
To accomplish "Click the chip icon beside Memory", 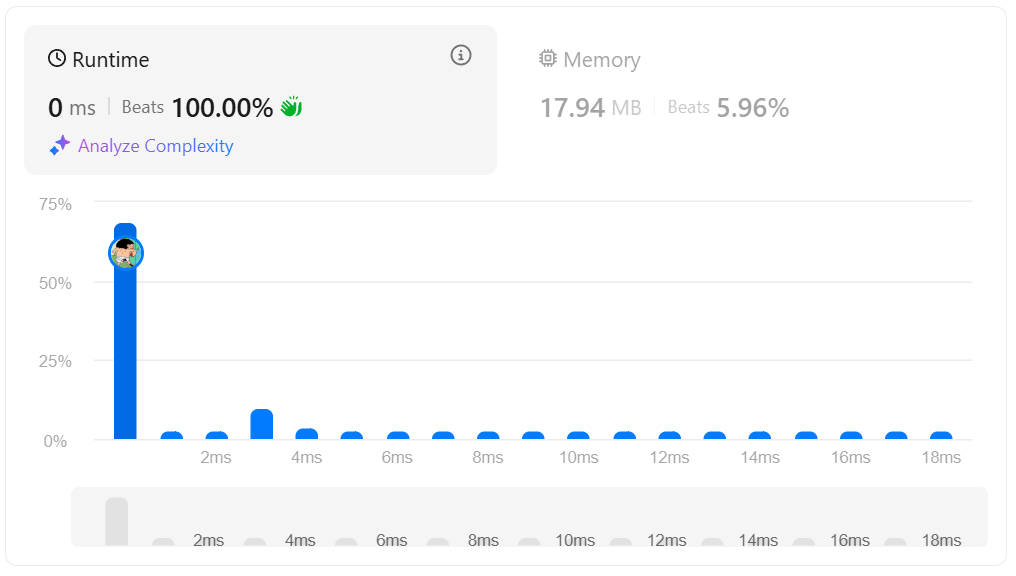I will click(x=547, y=59).
